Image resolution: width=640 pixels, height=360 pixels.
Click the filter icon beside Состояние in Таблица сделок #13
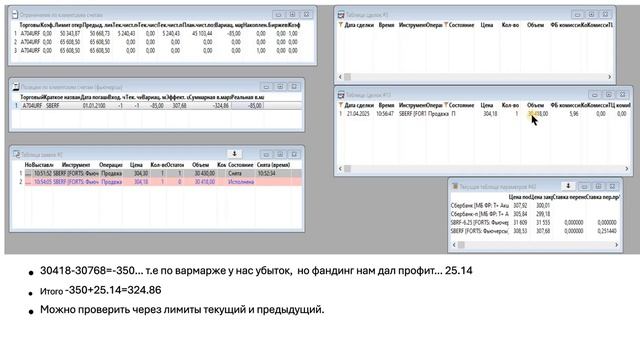(x=446, y=105)
